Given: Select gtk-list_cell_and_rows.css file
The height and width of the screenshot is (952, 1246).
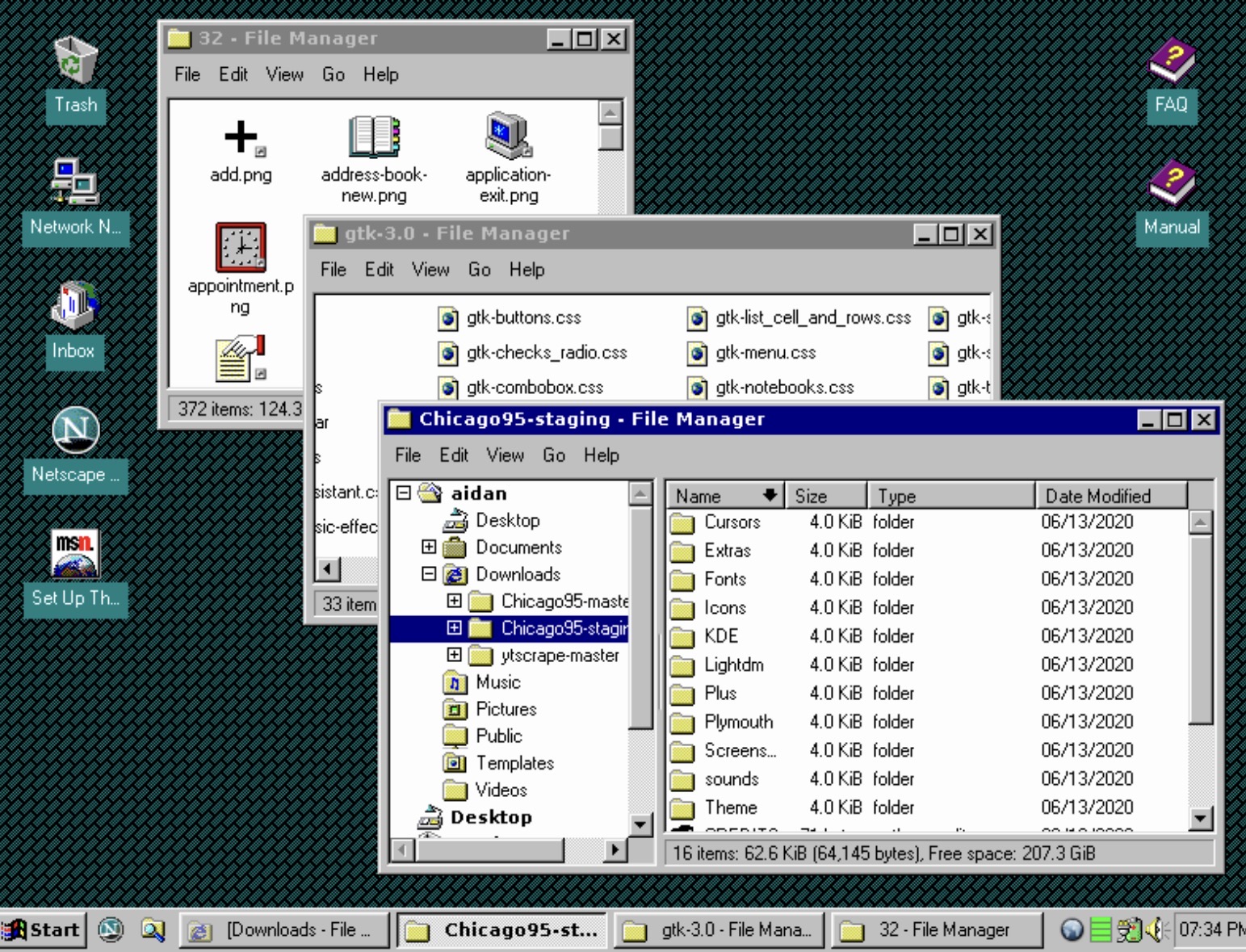Looking at the screenshot, I should coord(799,318).
